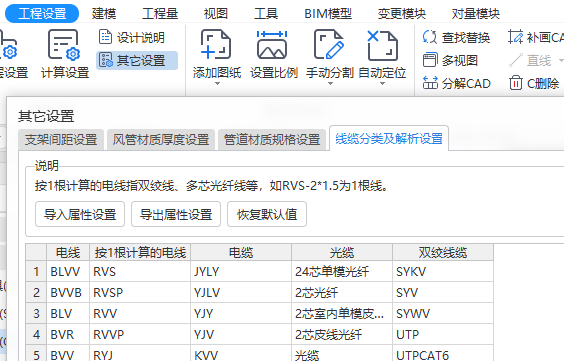The image size is (564, 361).
Task: Open the 工具 ribbon tab
Action: pos(266,14)
